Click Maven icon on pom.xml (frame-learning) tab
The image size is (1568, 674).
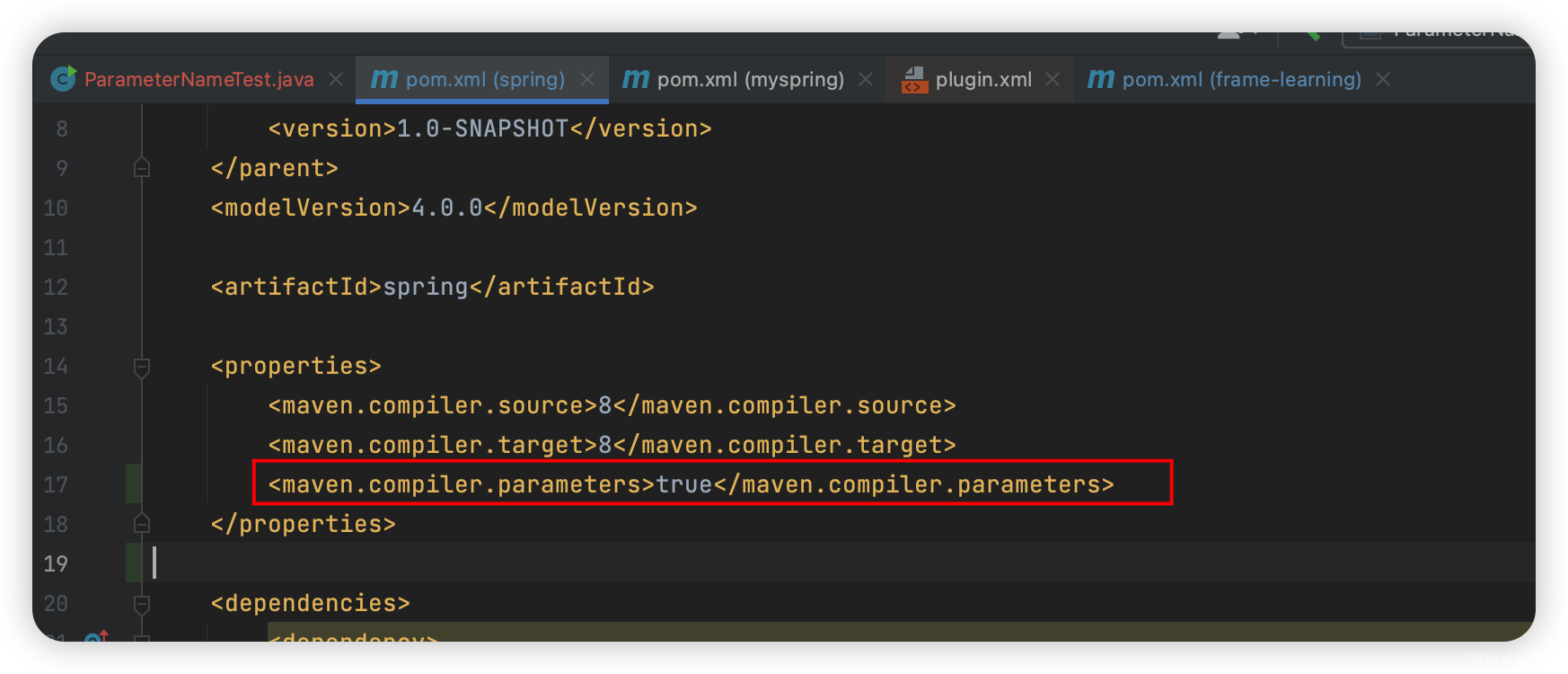[1101, 79]
